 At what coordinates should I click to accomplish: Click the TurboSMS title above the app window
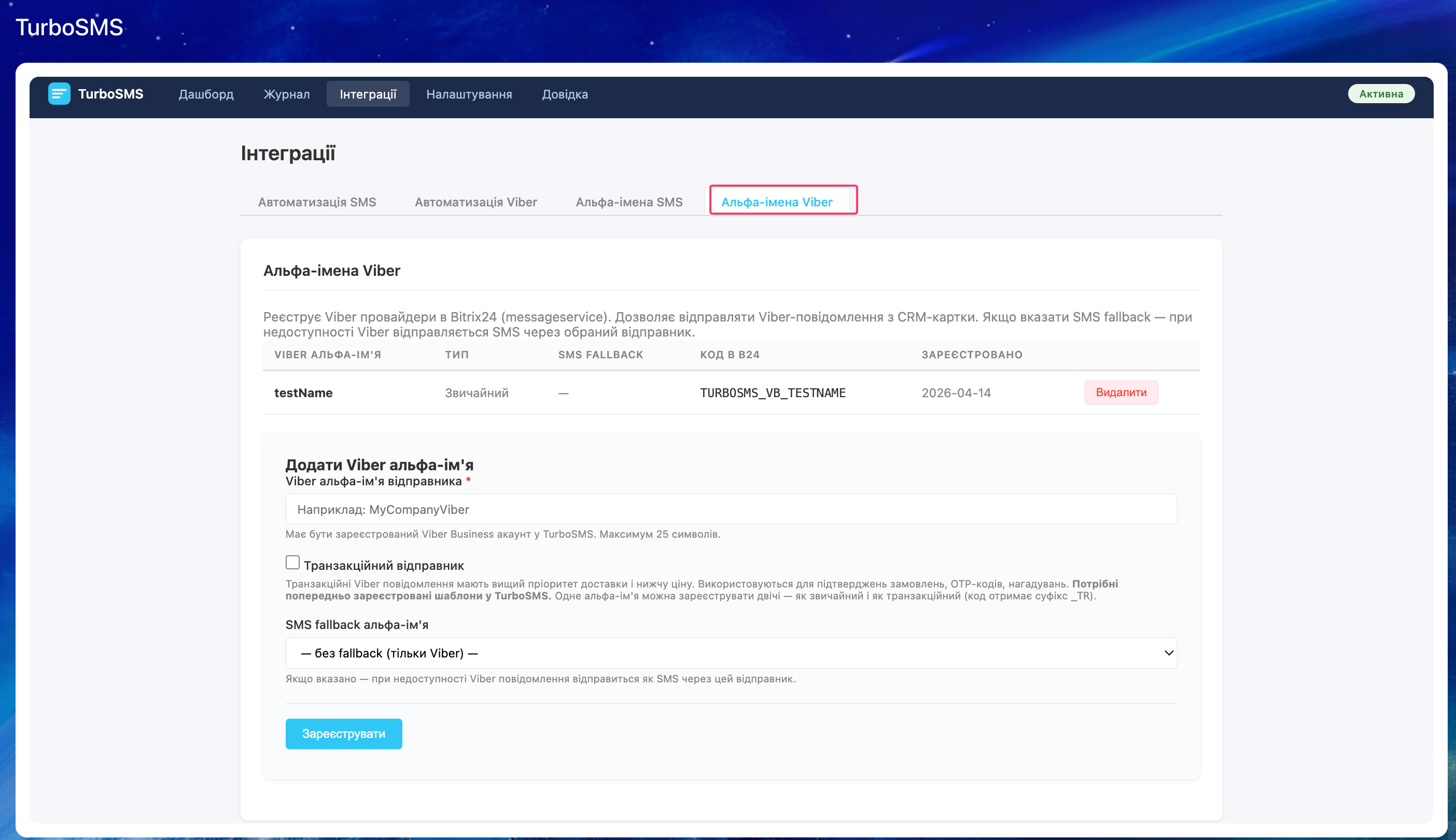click(x=69, y=27)
